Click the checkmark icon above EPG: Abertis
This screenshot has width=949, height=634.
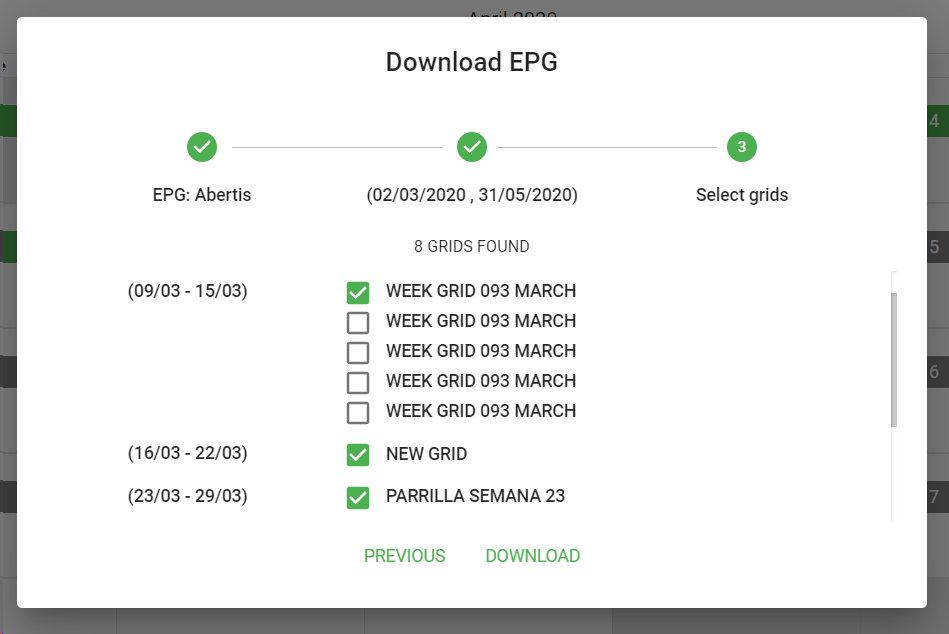202,147
